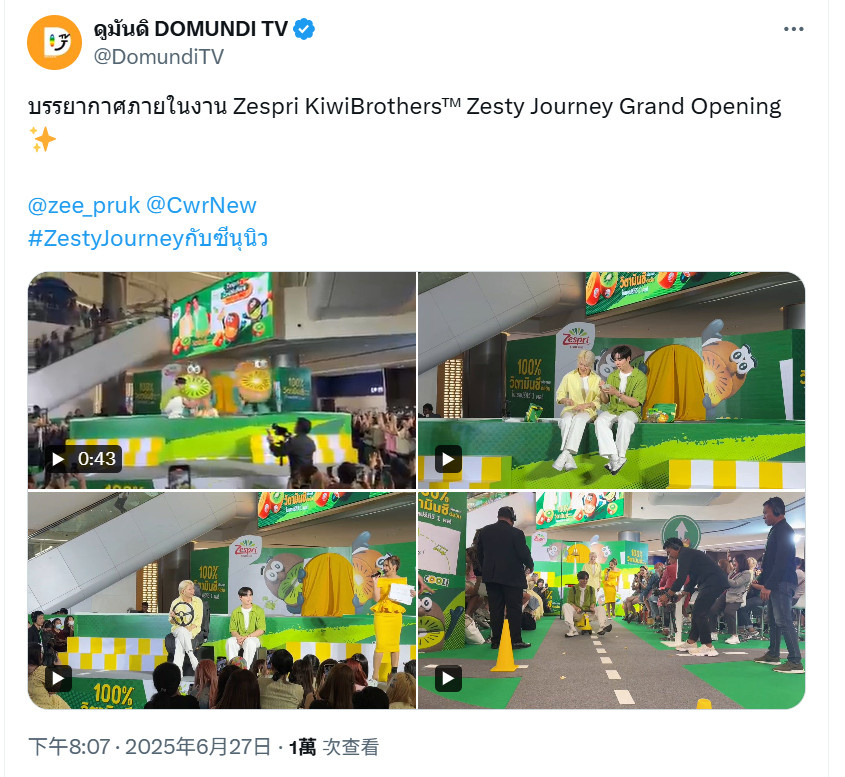Image resolution: width=845 pixels, height=777 pixels.
Task: Open the @zee_pruk mention
Action: [x=84, y=205]
